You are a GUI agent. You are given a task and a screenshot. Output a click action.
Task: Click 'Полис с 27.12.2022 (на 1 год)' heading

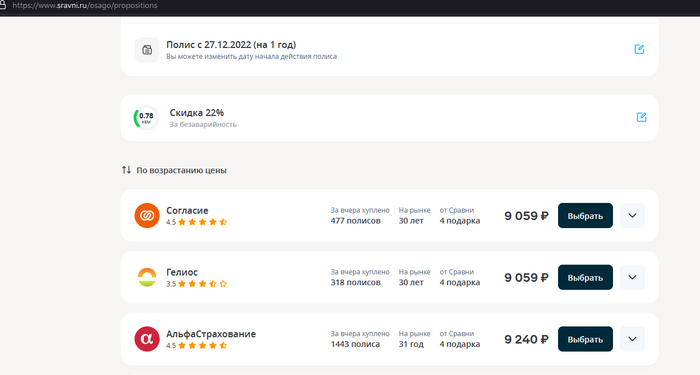(x=231, y=45)
